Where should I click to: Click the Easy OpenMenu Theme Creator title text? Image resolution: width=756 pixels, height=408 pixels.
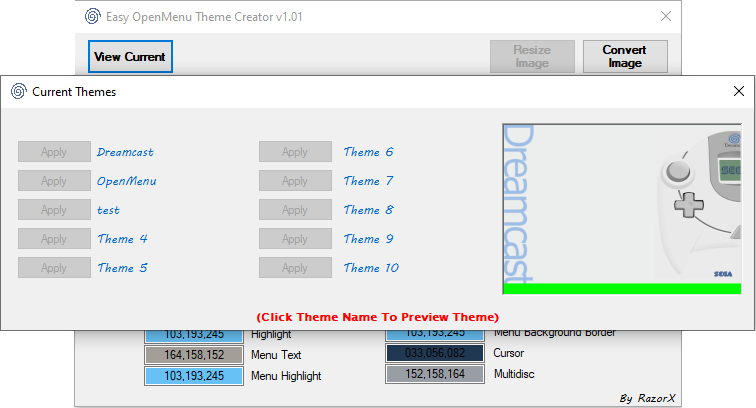click(204, 17)
